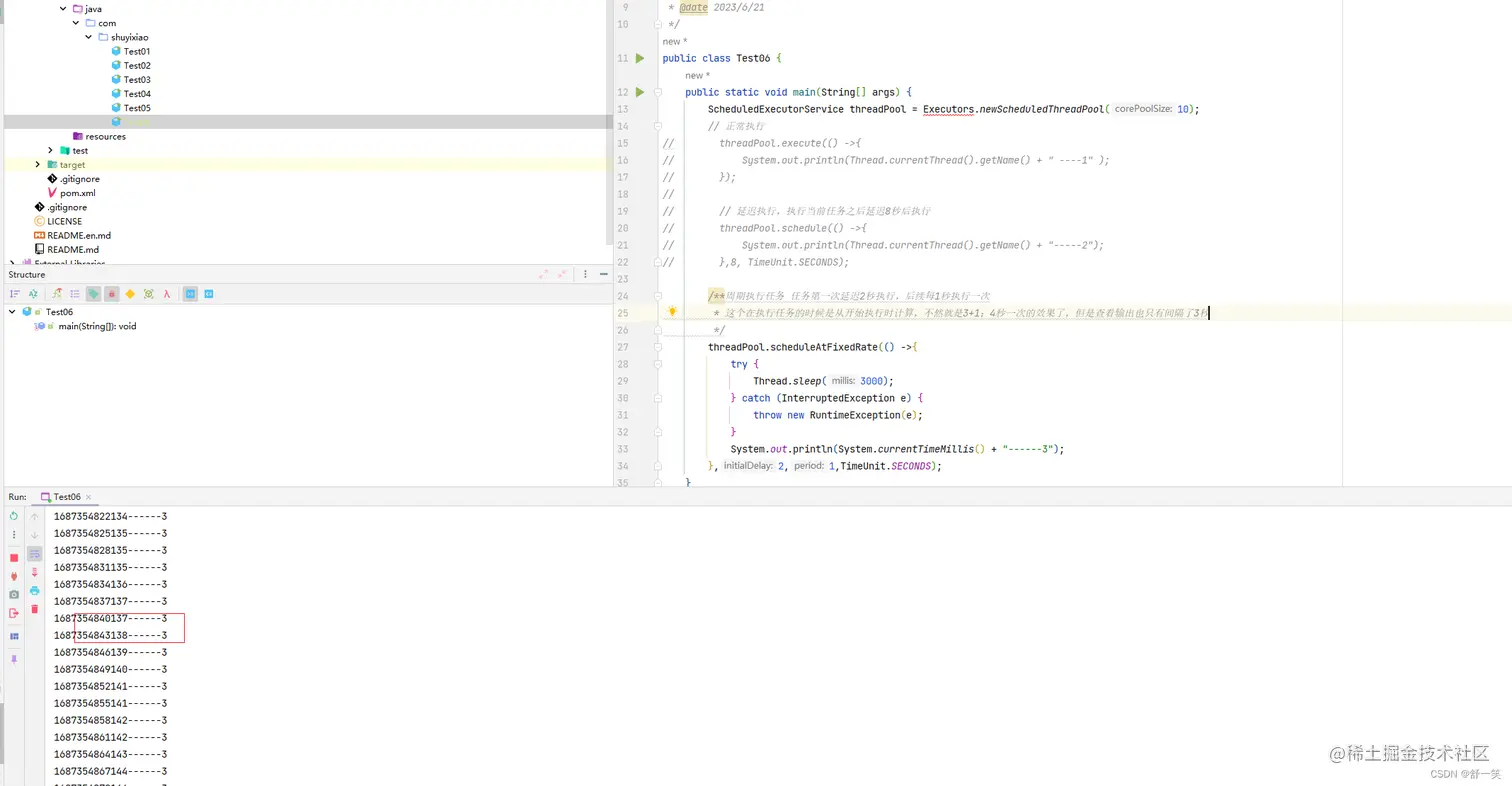Click Sort Alphabetically icon in Structure panel
Screen dimensions: 1512x786
click(33, 294)
